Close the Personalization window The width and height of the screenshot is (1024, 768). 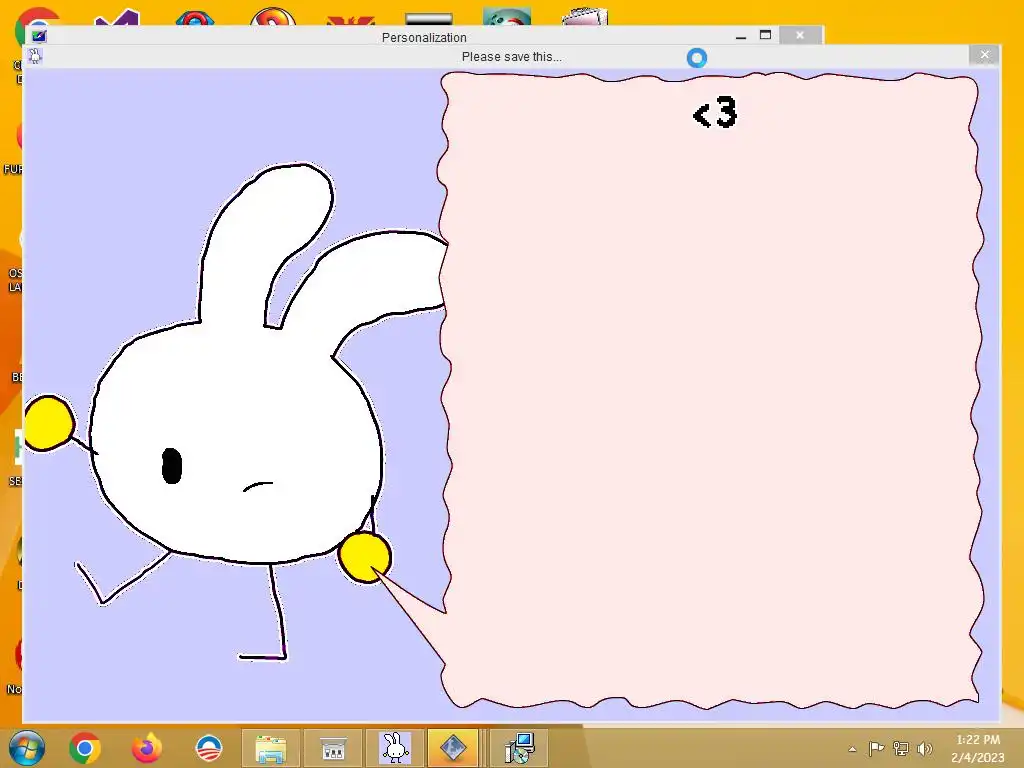click(800, 35)
